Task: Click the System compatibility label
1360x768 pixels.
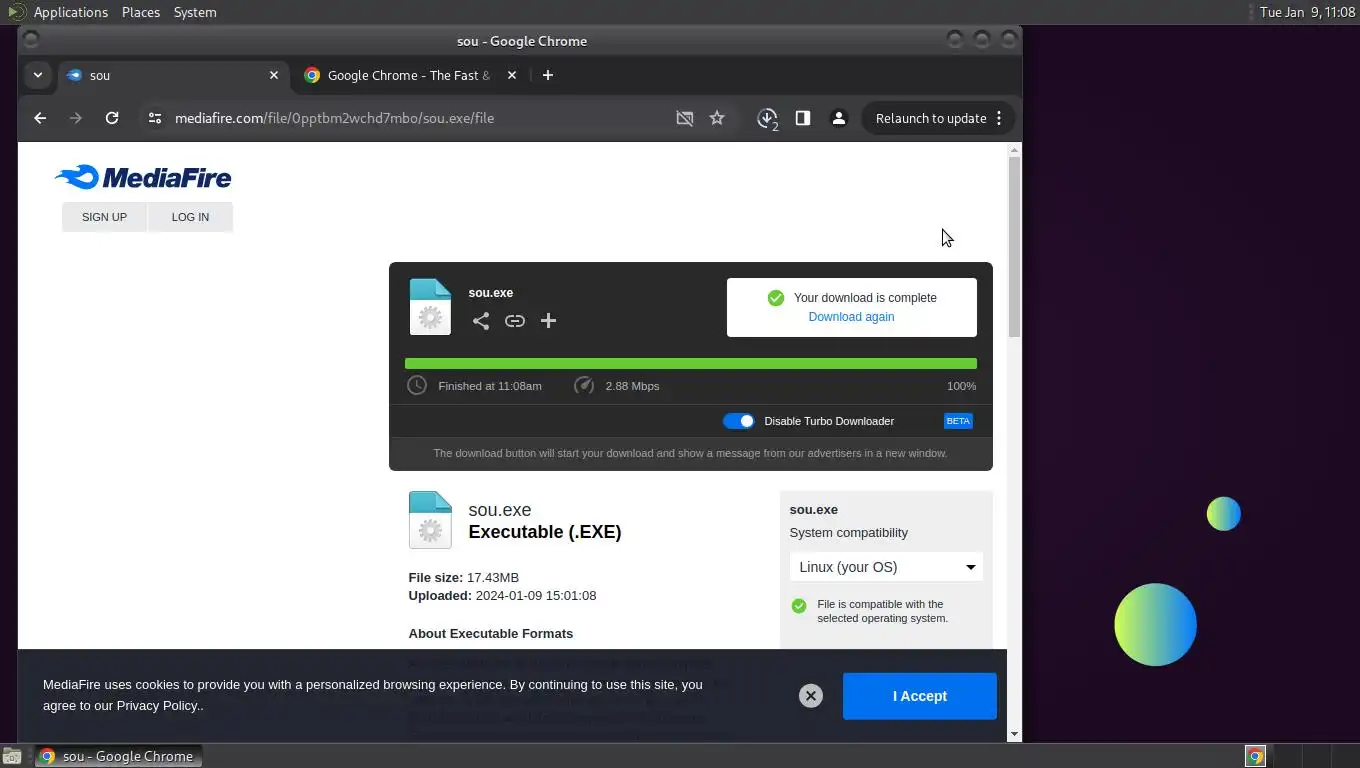Action: [848, 533]
